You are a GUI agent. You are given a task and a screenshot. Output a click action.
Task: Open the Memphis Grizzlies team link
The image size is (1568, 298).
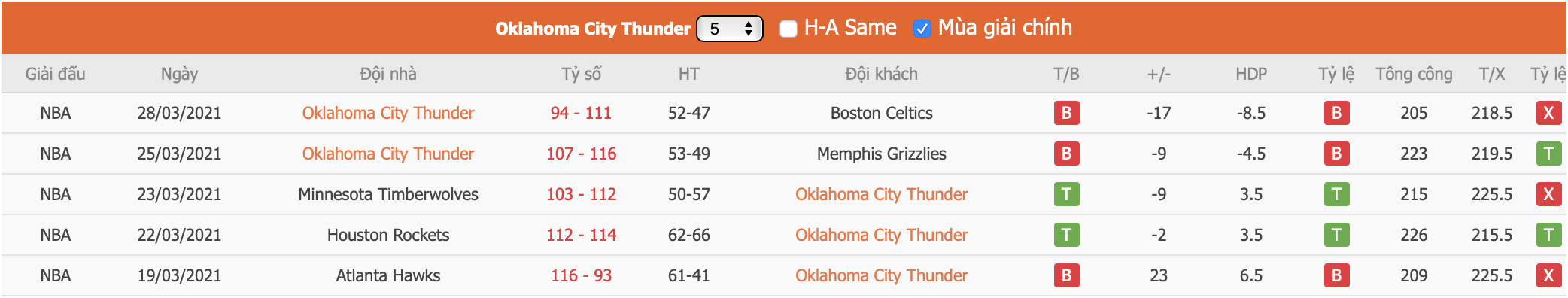click(x=882, y=154)
